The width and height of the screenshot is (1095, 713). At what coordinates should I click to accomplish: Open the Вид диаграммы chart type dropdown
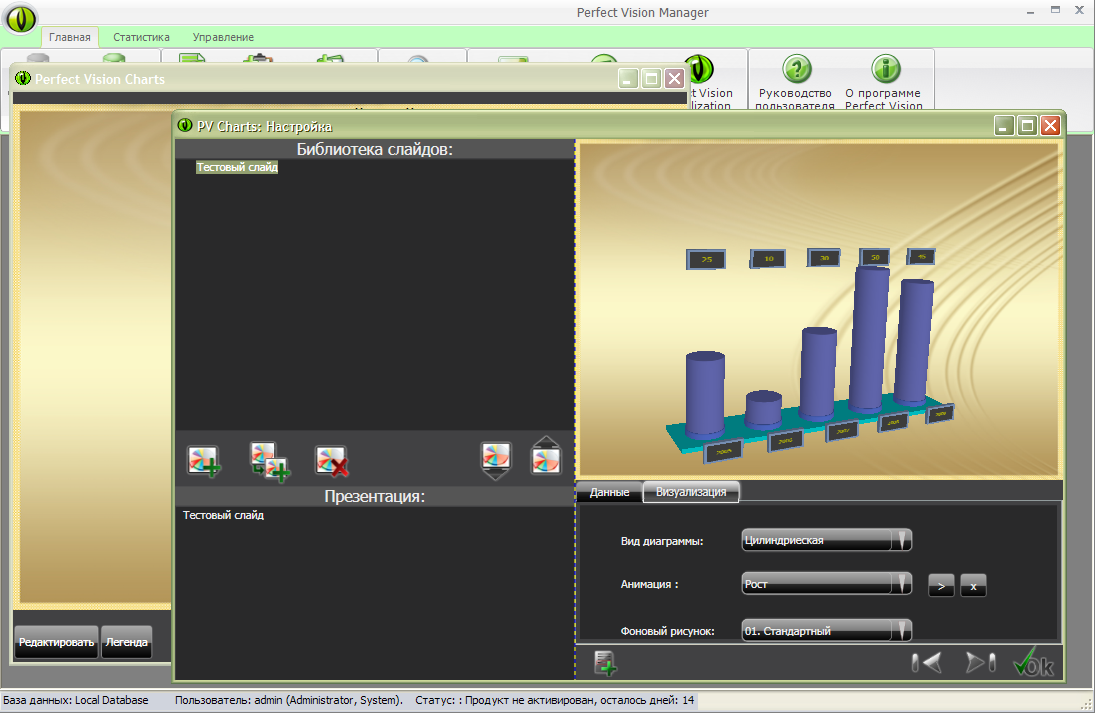[827, 540]
